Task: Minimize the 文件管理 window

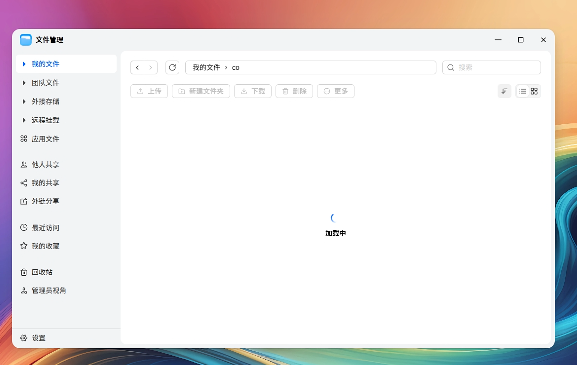Action: click(x=498, y=39)
